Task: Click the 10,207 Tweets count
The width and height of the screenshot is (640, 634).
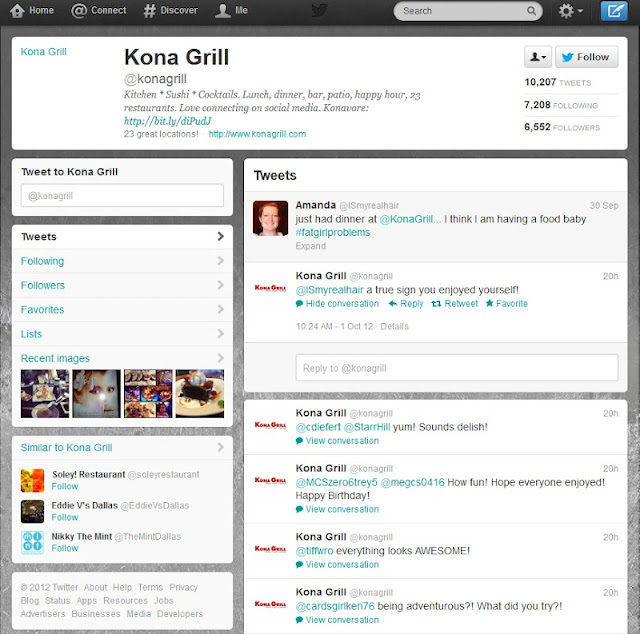Action: click(x=558, y=82)
